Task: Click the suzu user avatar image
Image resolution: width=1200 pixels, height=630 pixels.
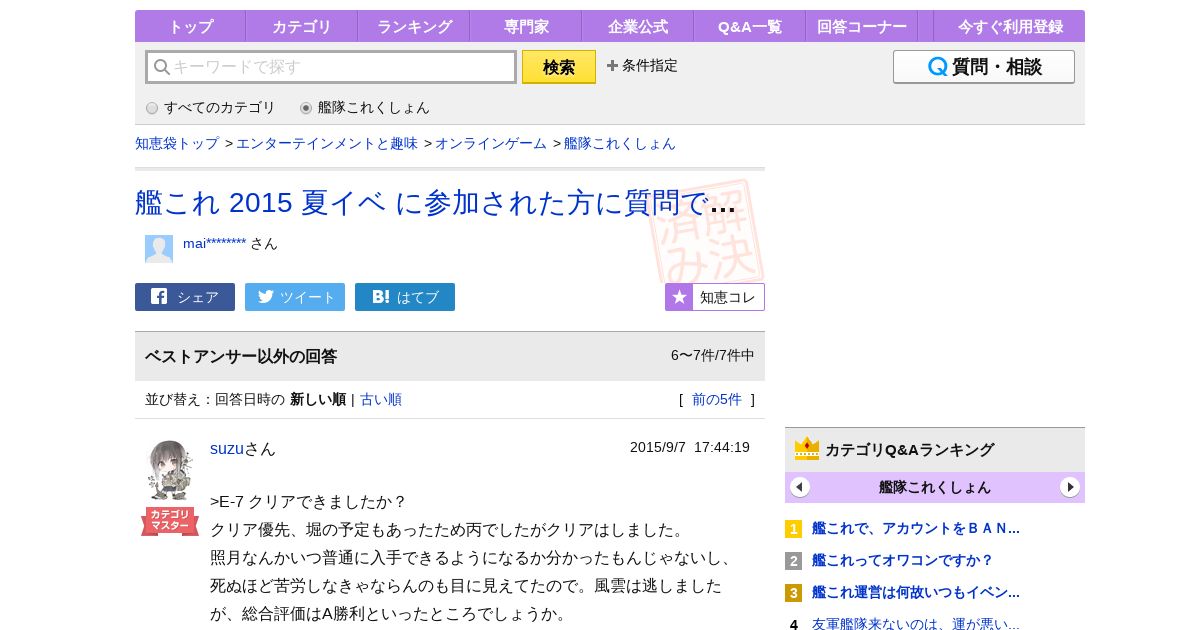Action: 170,470
